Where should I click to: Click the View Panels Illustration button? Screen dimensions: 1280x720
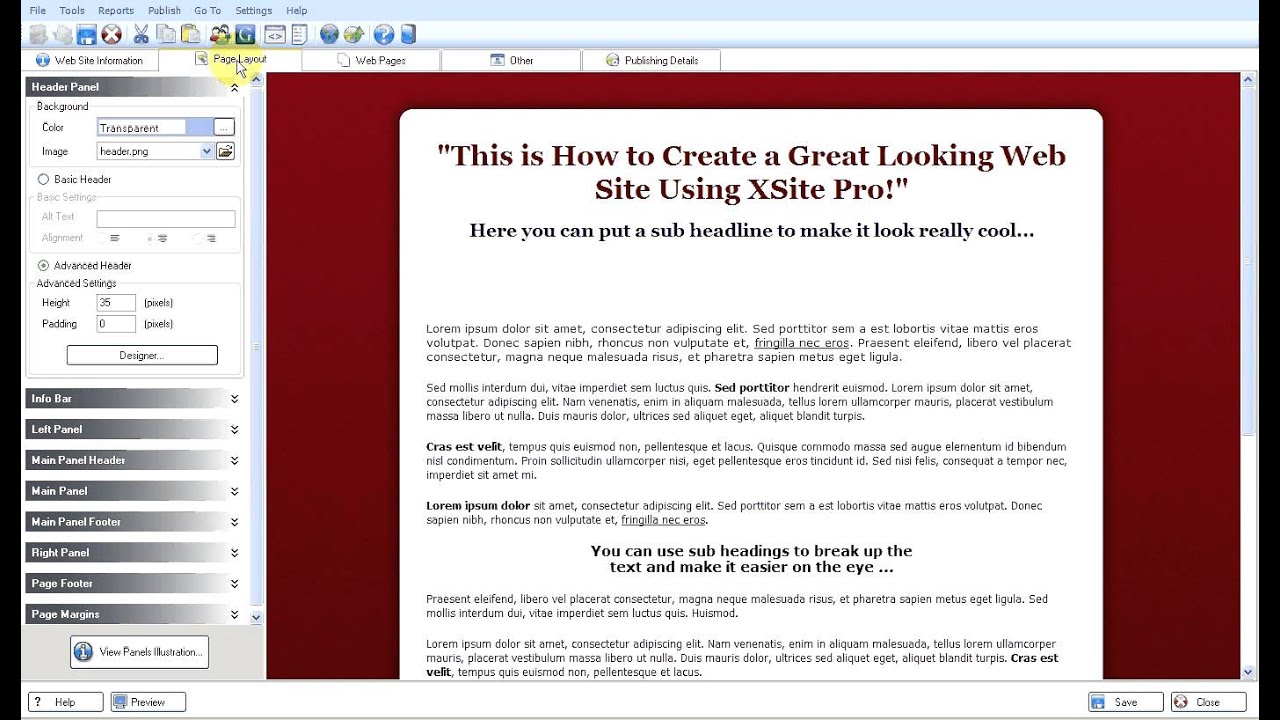coord(139,652)
